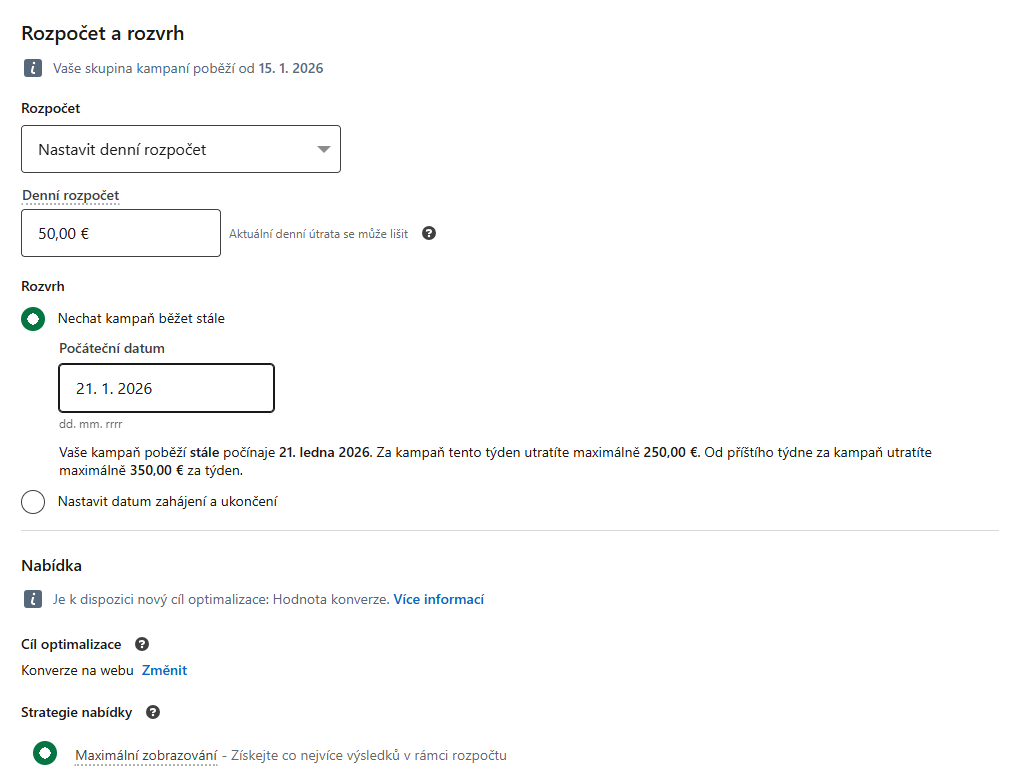Image resolution: width=1023 pixels, height=781 pixels.
Task: Select Nastavit datum zahájení a ukončení option
Action: click(33, 502)
